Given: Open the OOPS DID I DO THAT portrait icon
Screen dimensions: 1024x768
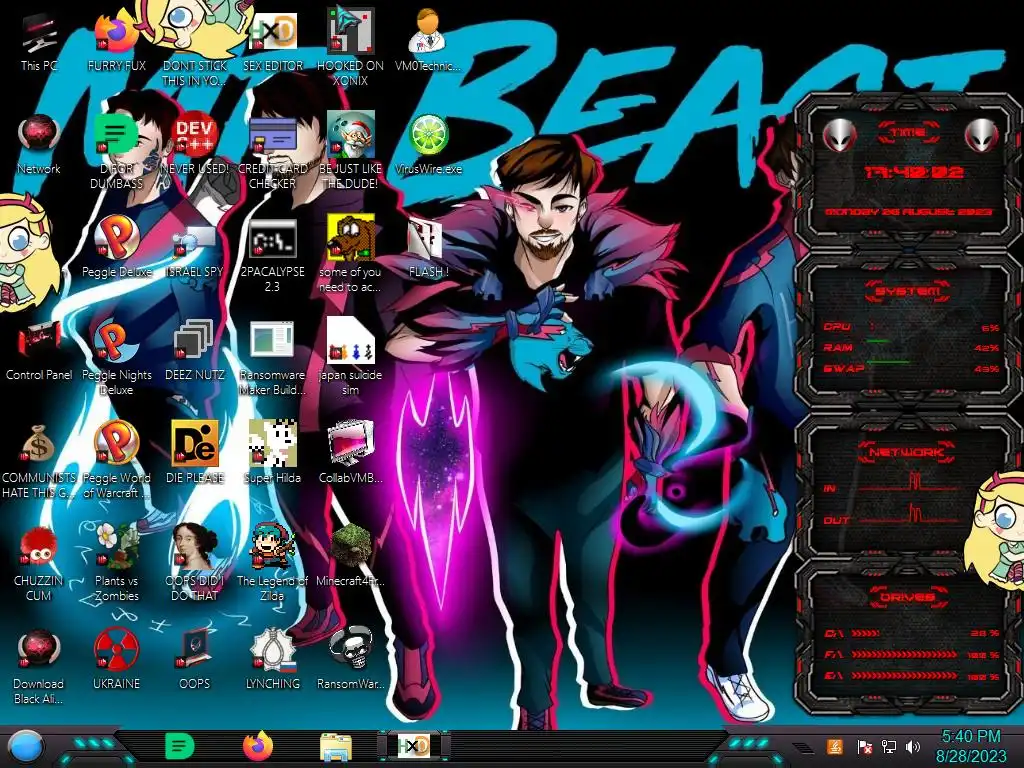Looking at the screenshot, I should pyautogui.click(x=195, y=563).
